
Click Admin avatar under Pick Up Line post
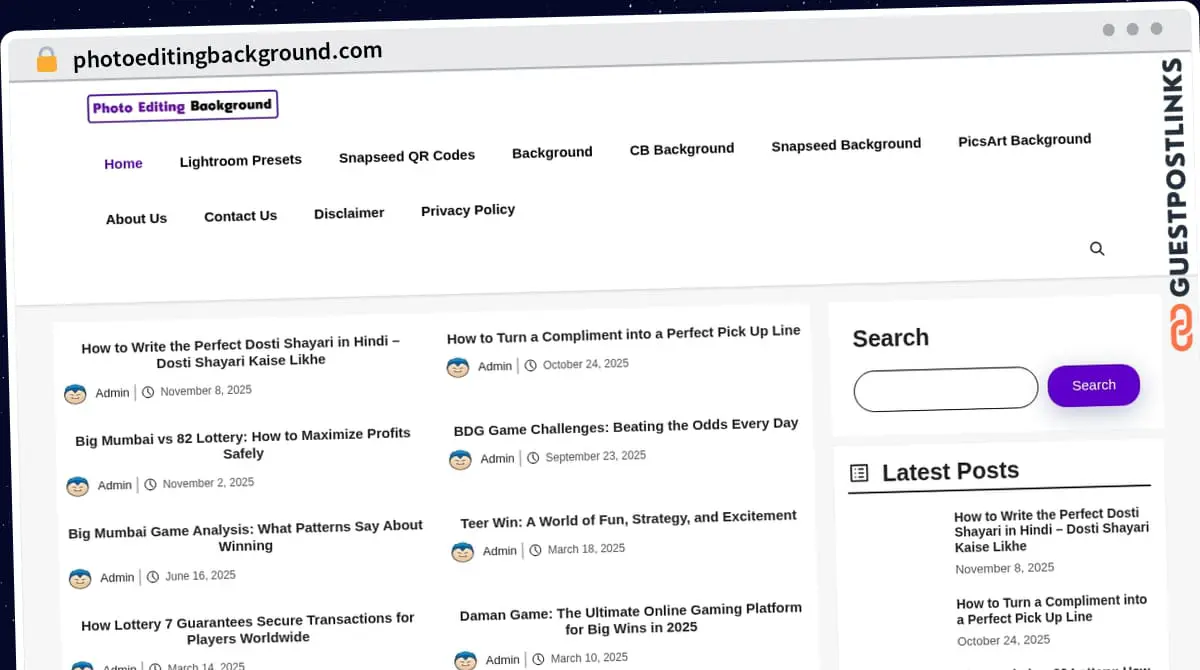click(x=458, y=367)
